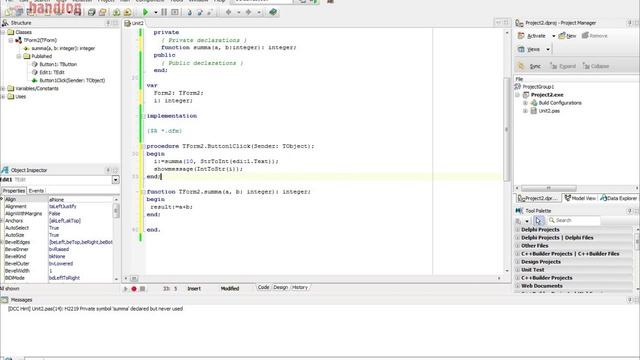Click the Collapse button in Project Manager
This screenshot has width=640, height=360.
pyautogui.click(x=596, y=66)
